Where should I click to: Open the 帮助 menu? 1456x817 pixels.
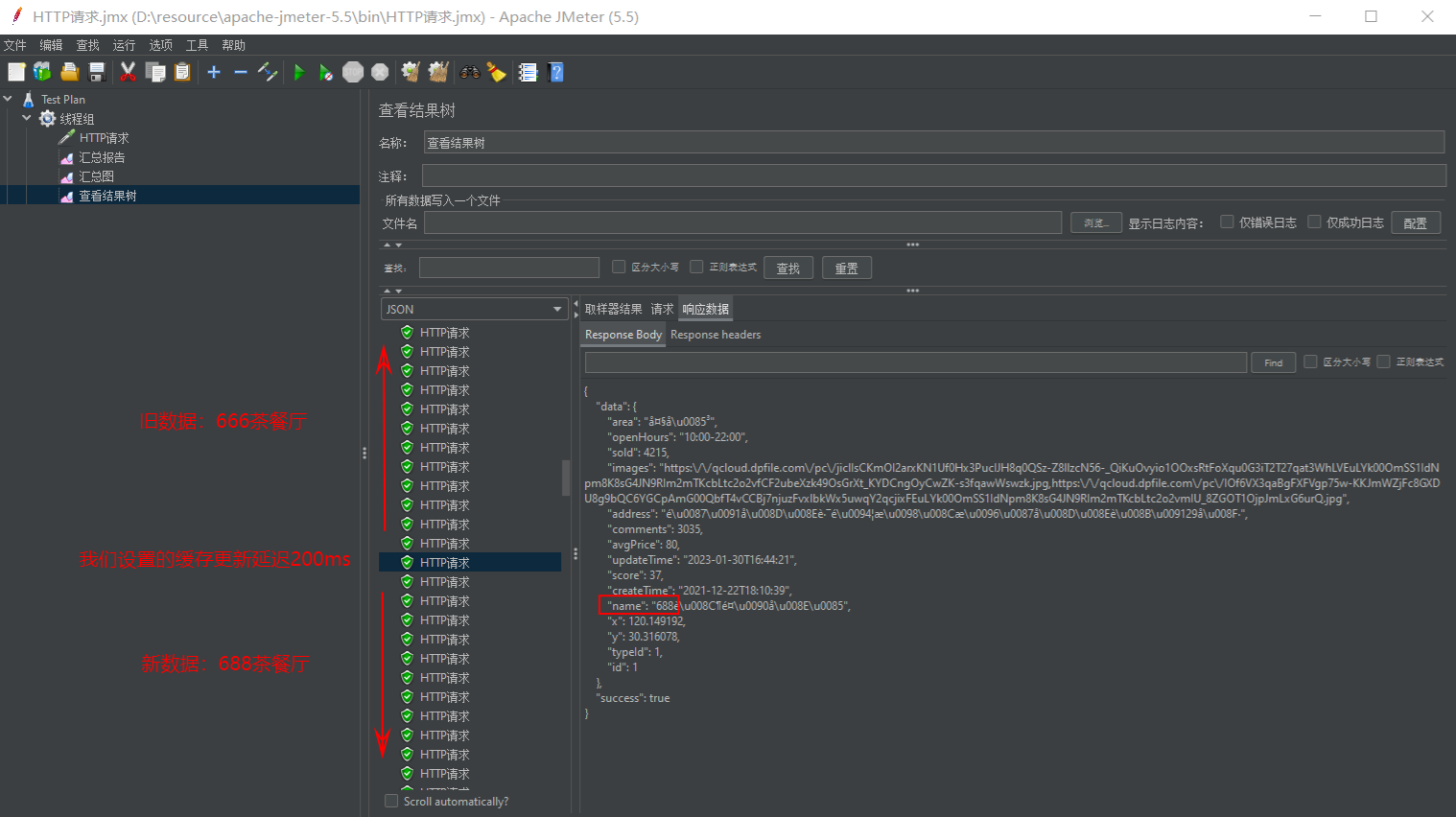pos(233,45)
